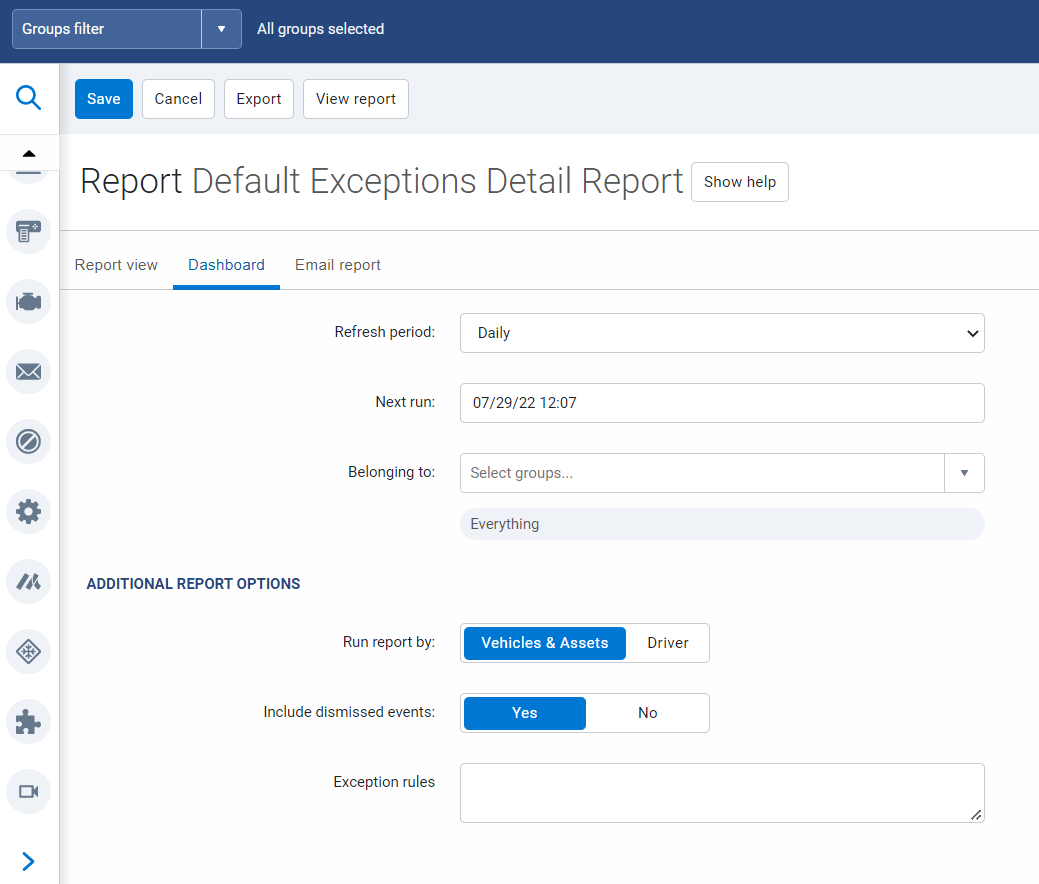The width and height of the screenshot is (1039, 884).
Task: Go to the Report view tab
Action: [x=116, y=264]
